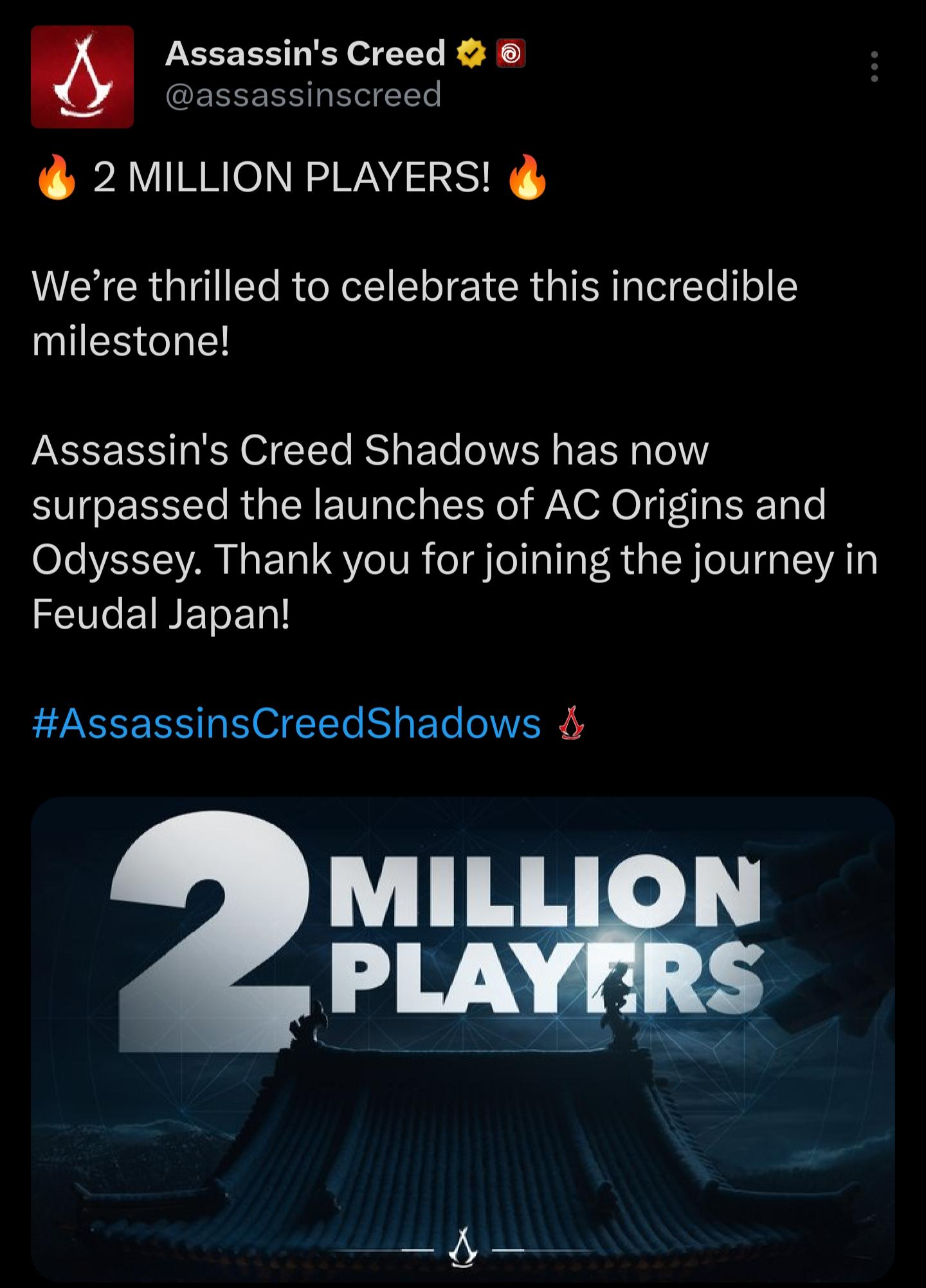Click the white Assassin's Creed logo at image bottom
The image size is (926, 1288).
(462, 1249)
